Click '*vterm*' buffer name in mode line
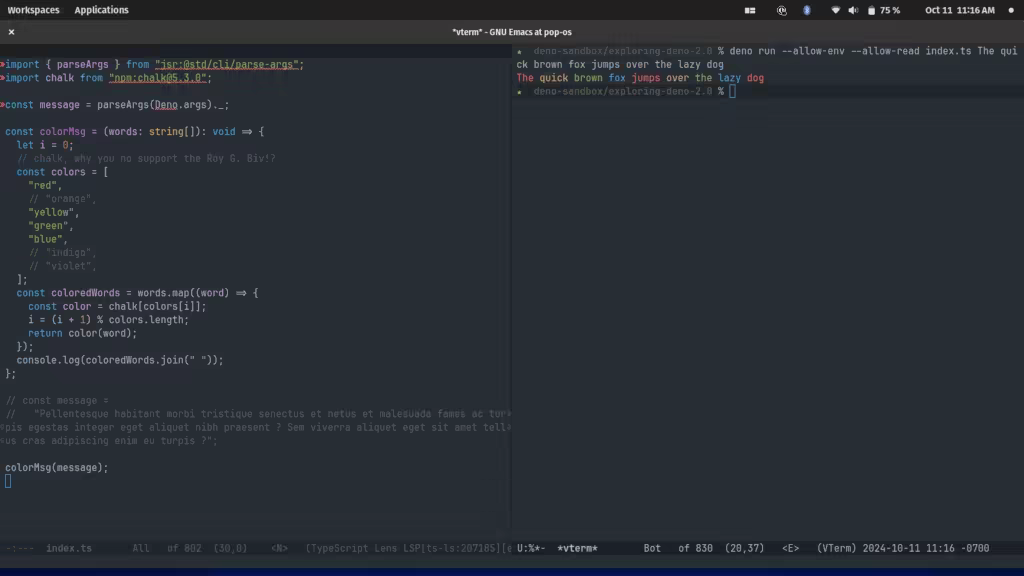1024x576 pixels. [x=577, y=548]
